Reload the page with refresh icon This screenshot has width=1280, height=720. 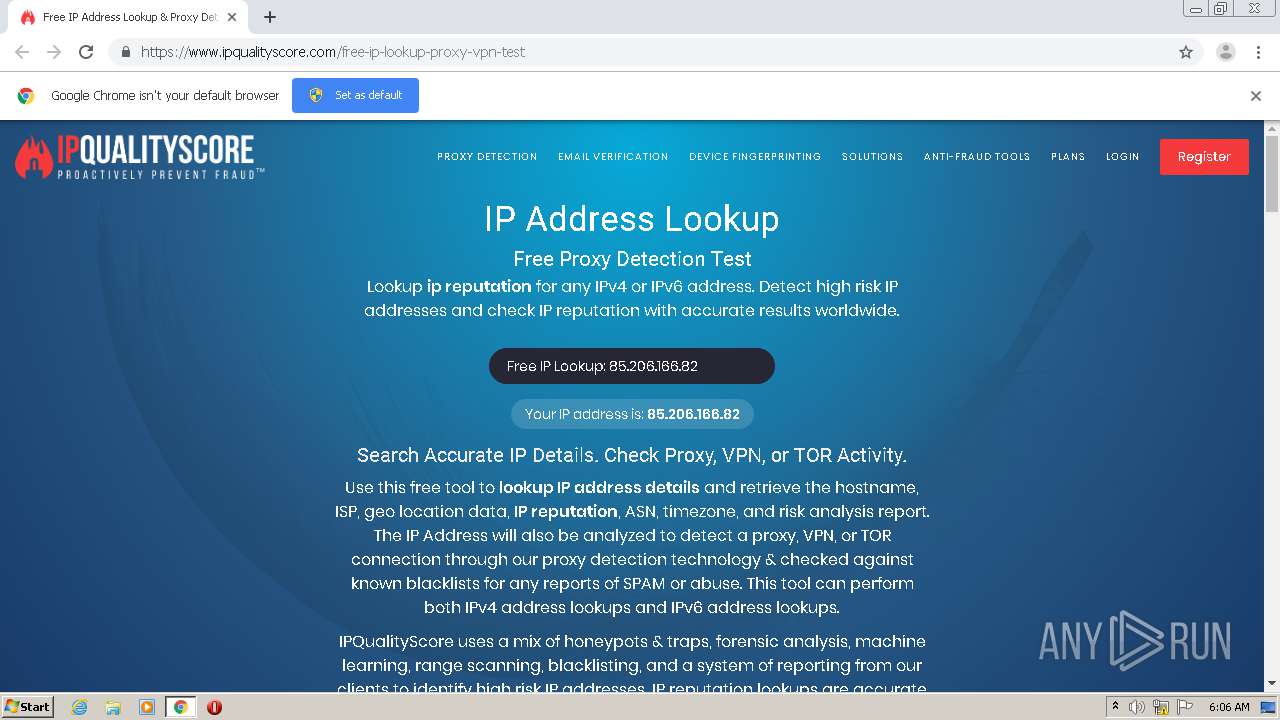click(x=86, y=52)
